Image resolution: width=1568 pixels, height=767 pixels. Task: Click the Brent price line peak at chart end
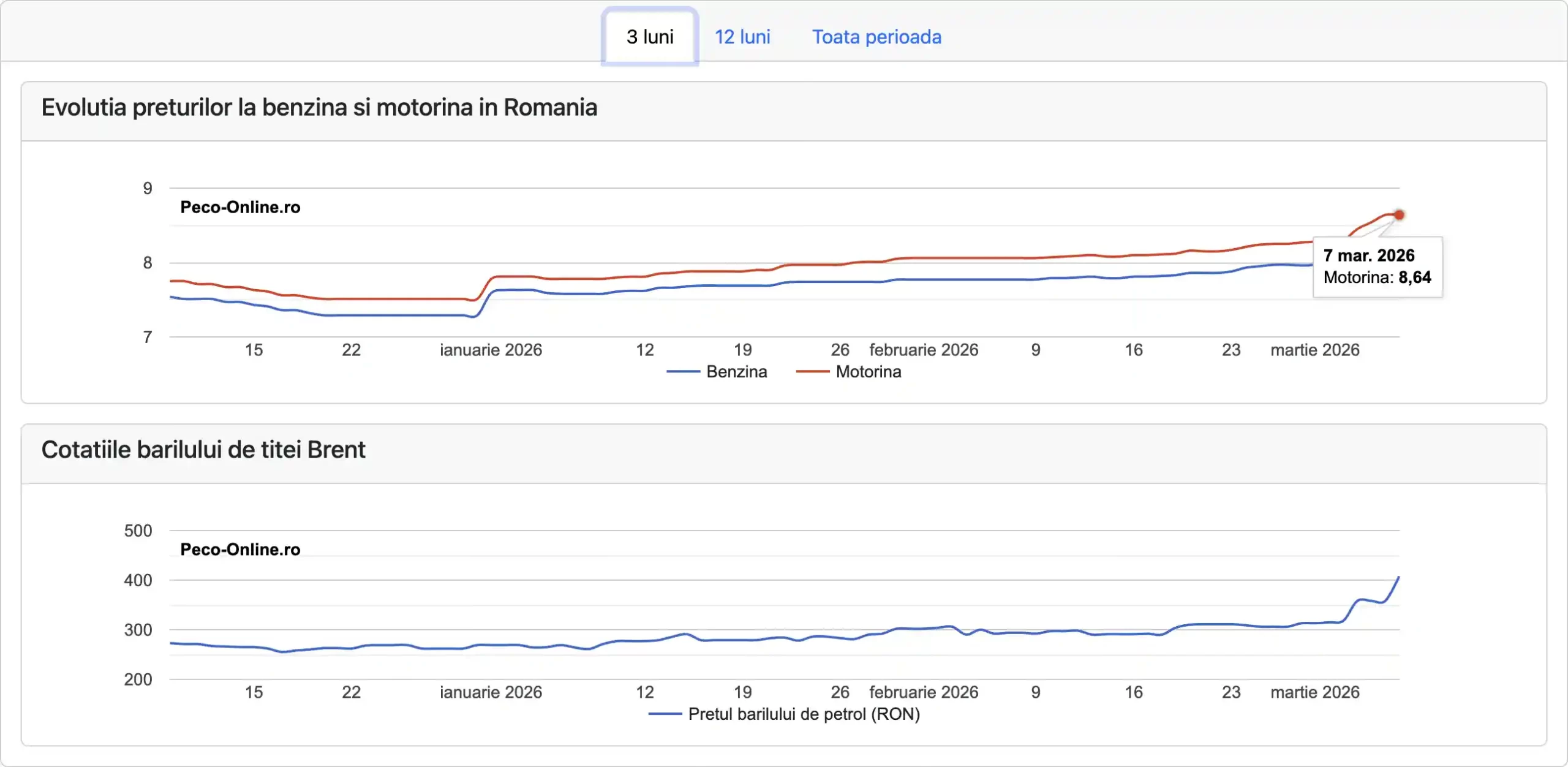[1398, 578]
